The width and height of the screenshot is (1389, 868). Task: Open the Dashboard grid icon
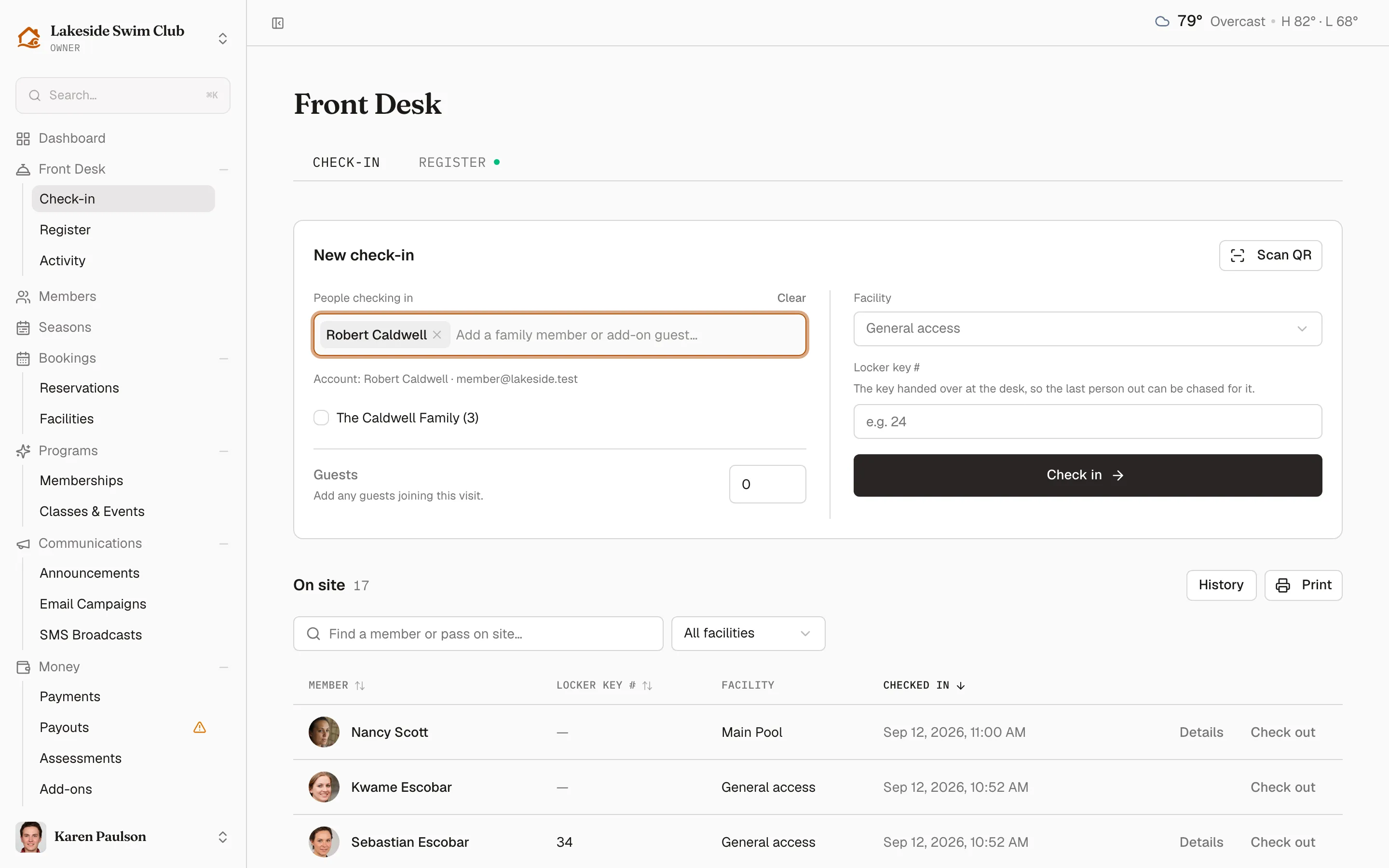pos(23,139)
